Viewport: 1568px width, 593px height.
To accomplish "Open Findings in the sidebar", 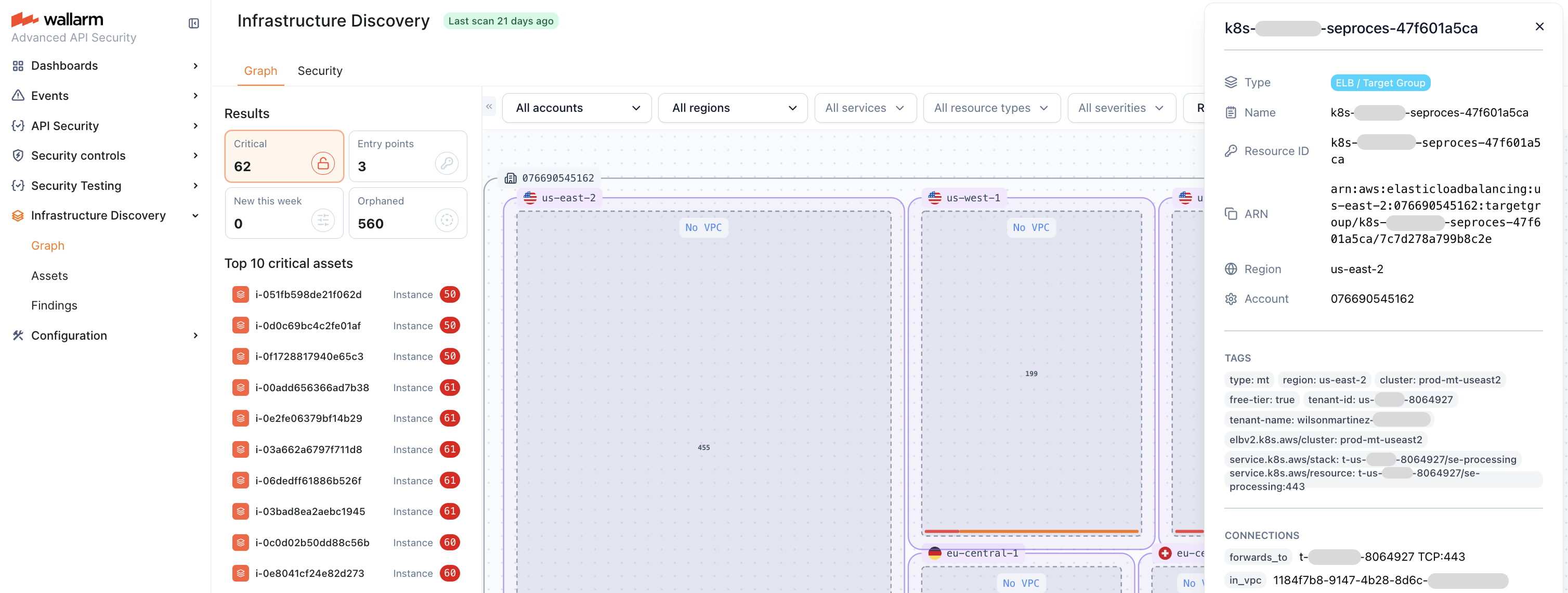I will 54,306.
